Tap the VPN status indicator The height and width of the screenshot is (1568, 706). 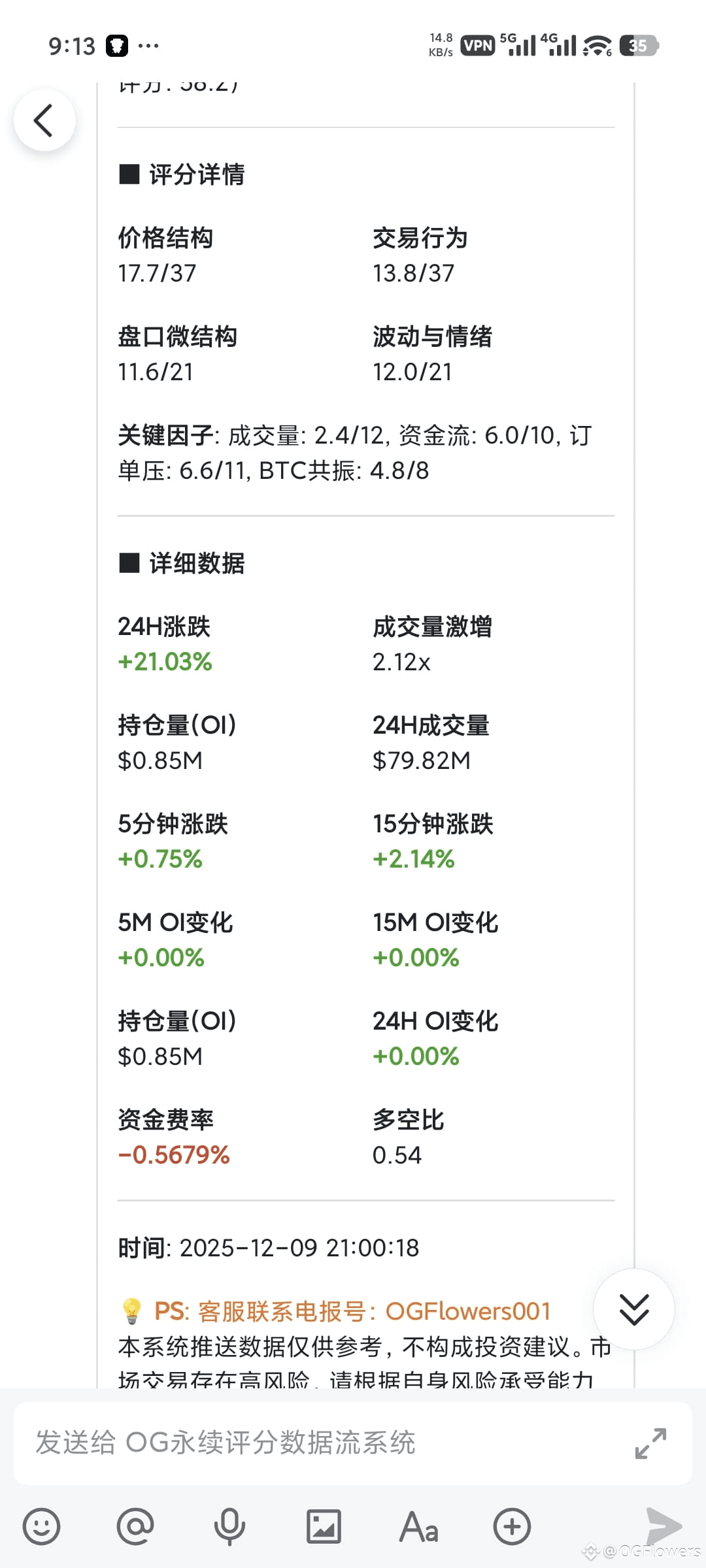click(x=477, y=46)
